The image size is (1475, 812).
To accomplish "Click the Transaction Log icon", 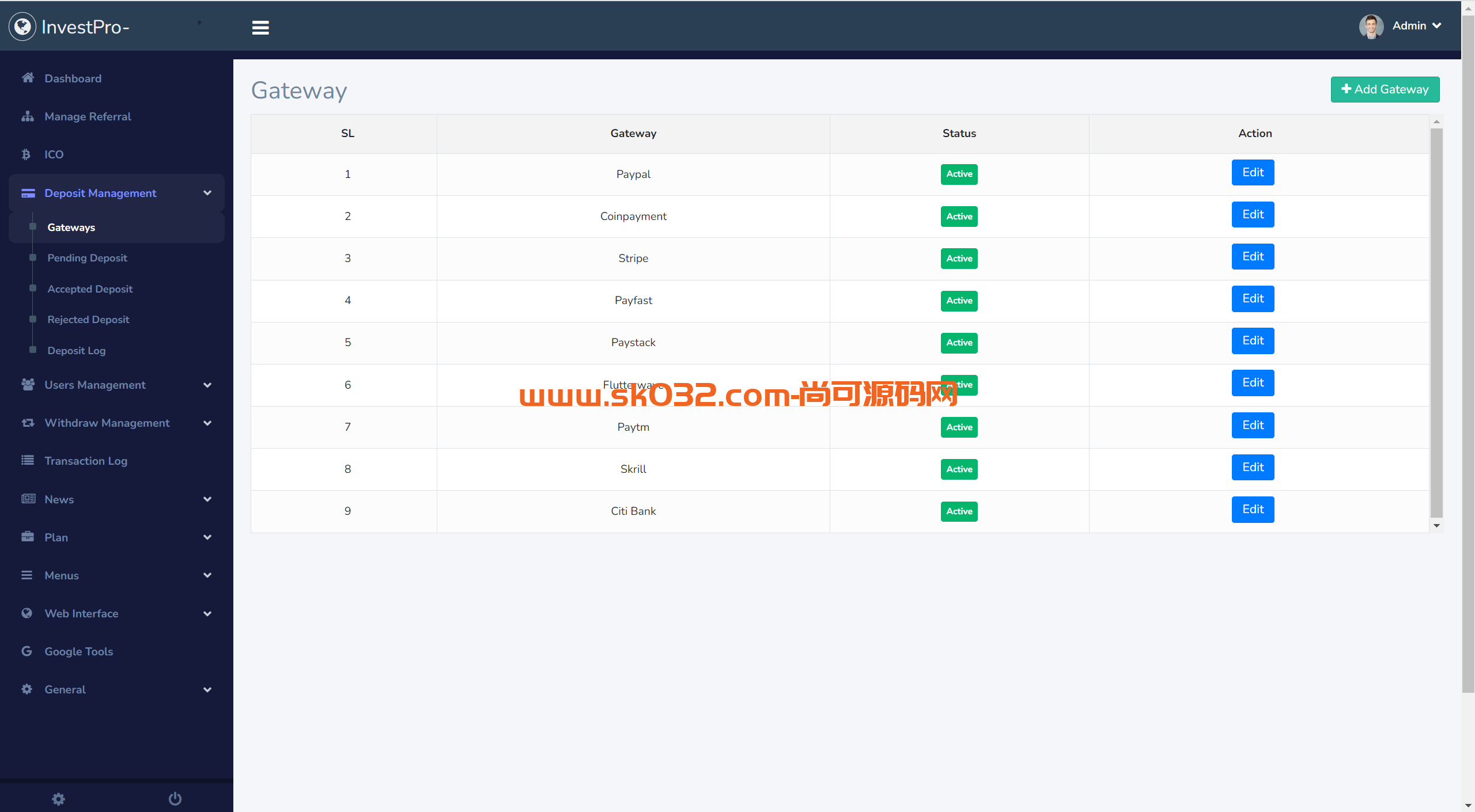I will coord(27,460).
